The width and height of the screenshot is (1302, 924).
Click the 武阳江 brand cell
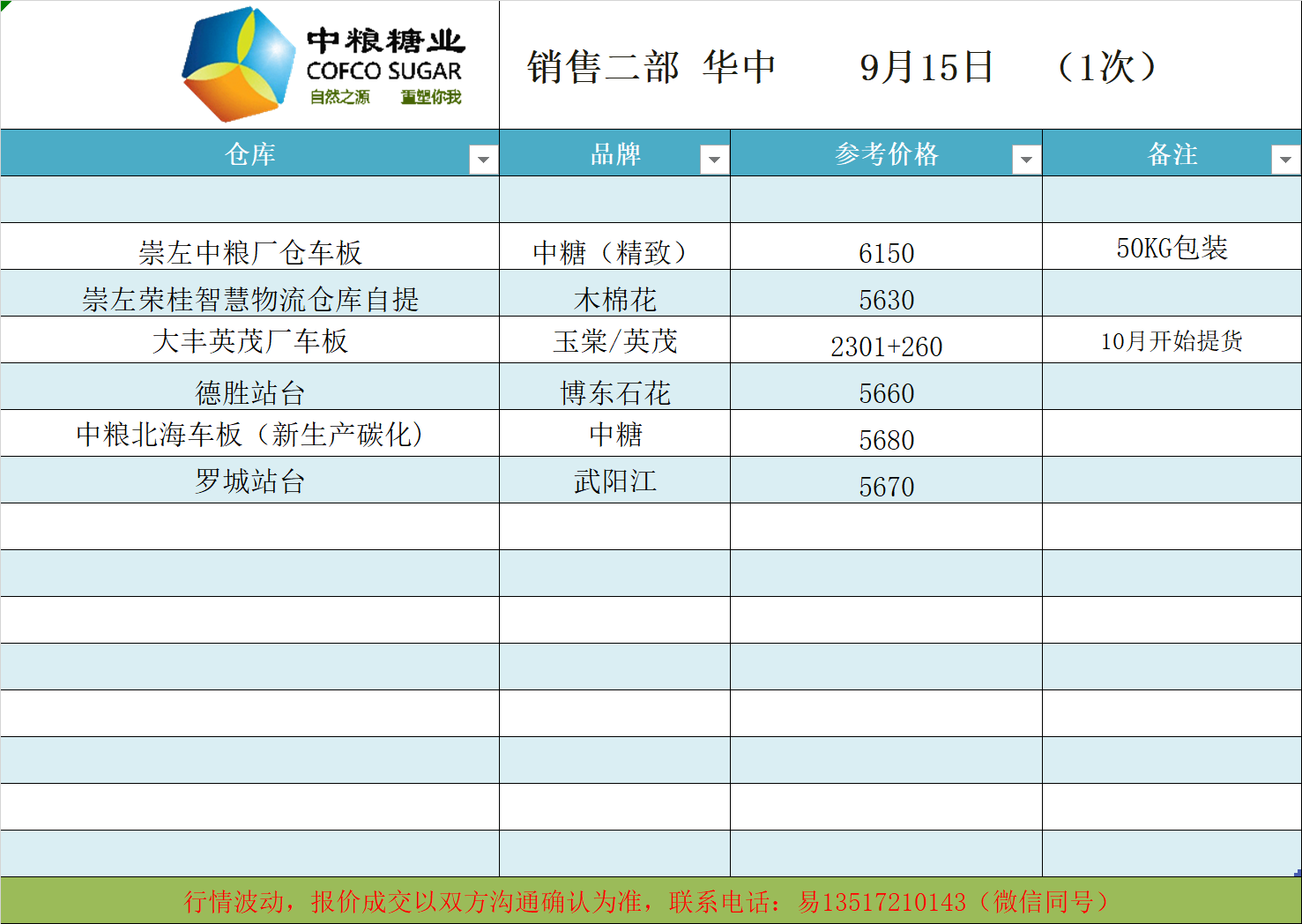pos(614,481)
